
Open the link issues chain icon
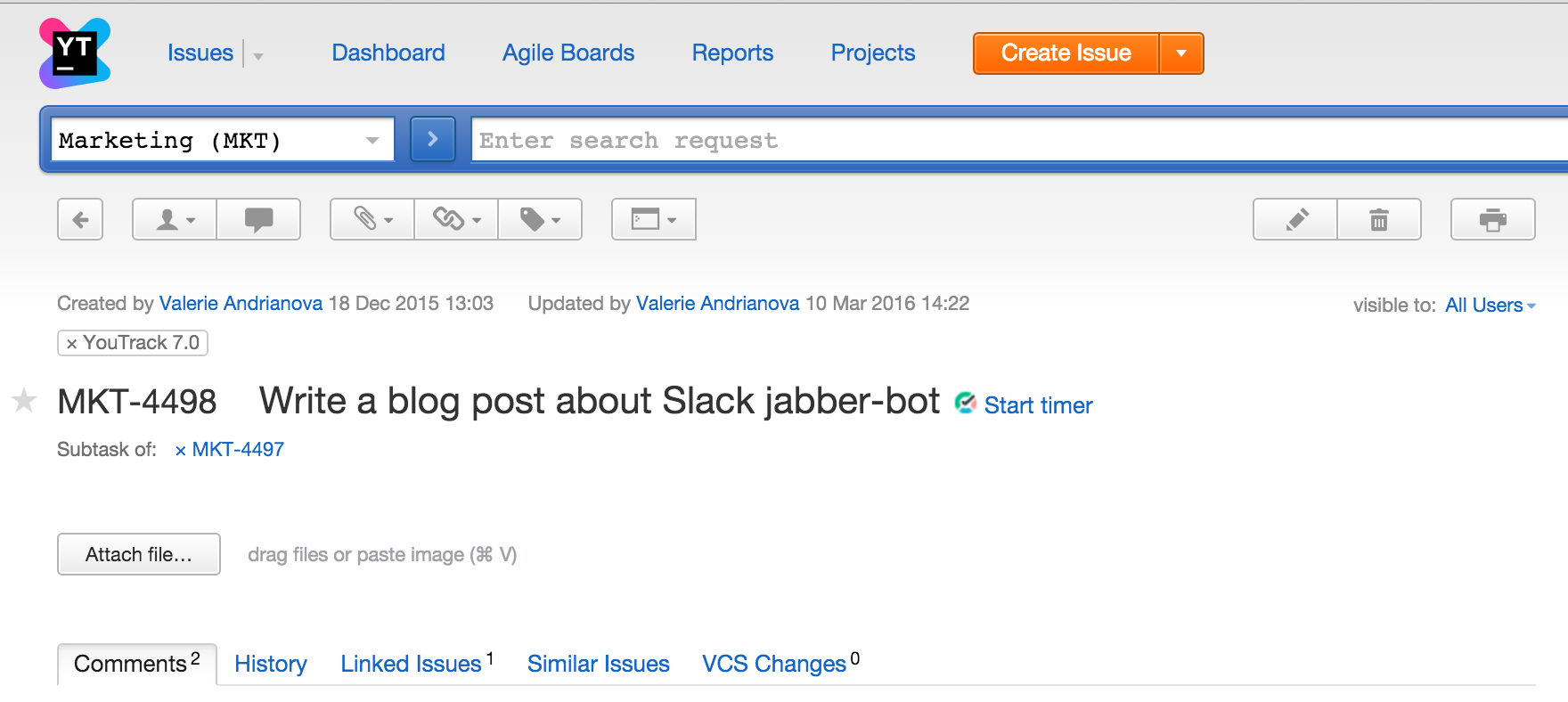point(456,219)
